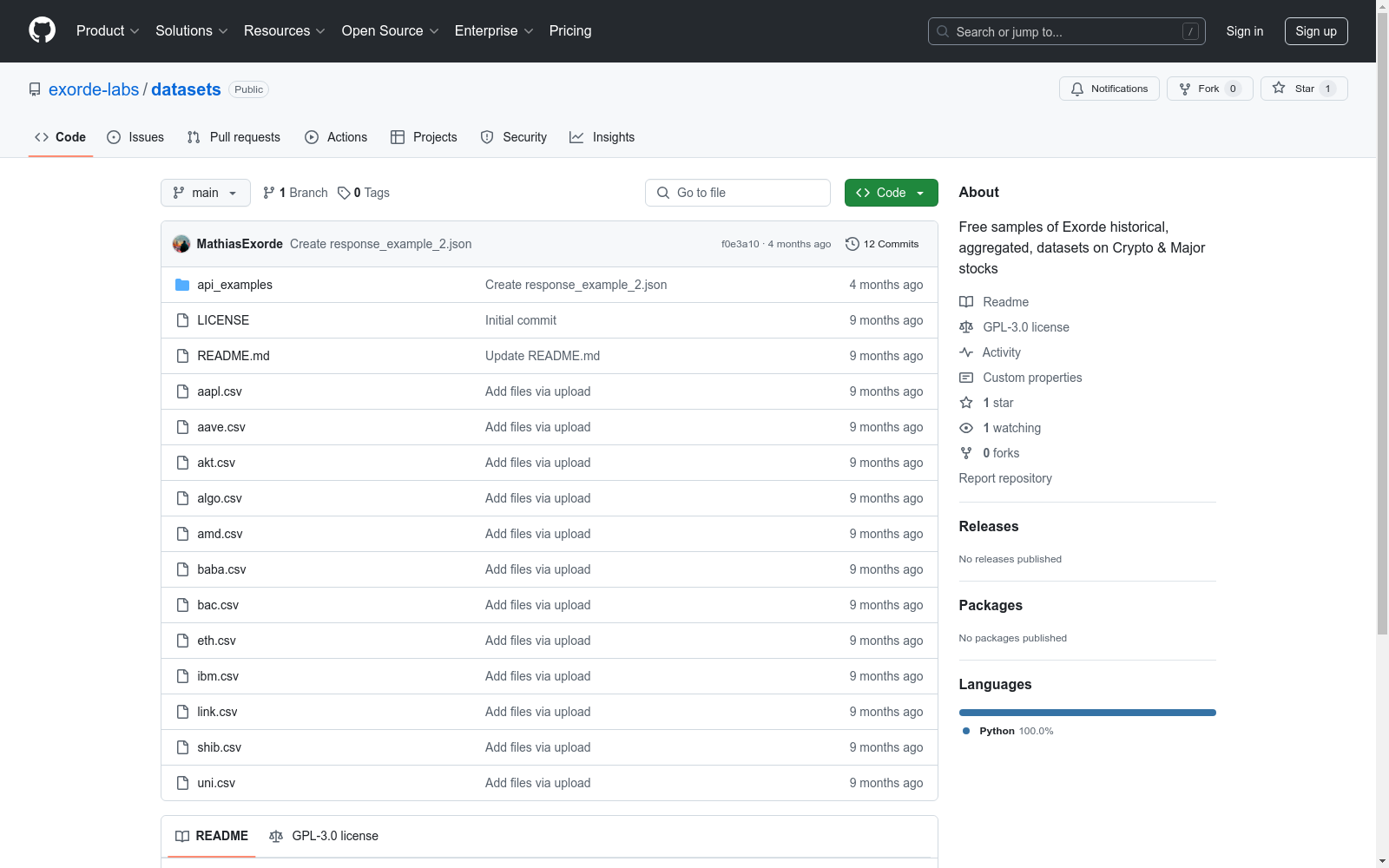
Task: Click the file icon beside uni.csv
Action: 182,783
